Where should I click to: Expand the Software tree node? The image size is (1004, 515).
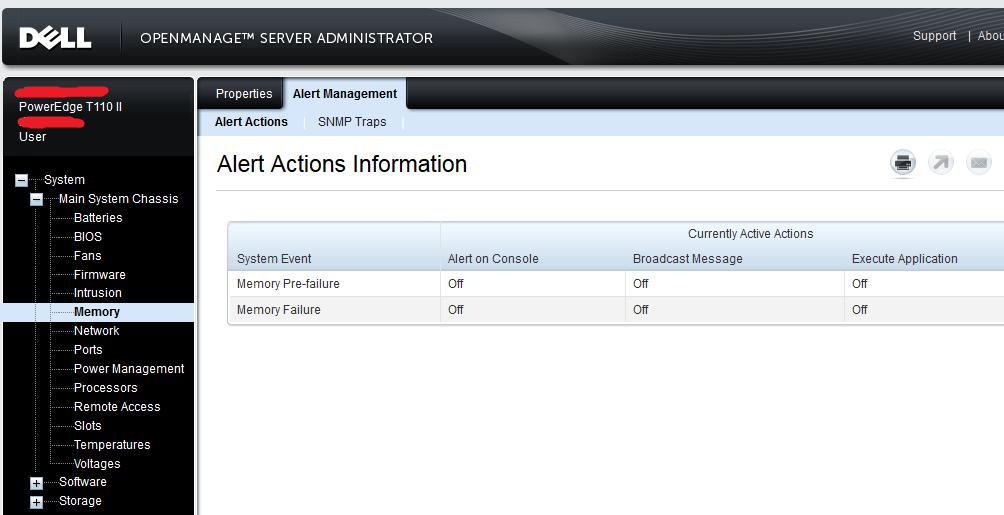tap(36, 483)
